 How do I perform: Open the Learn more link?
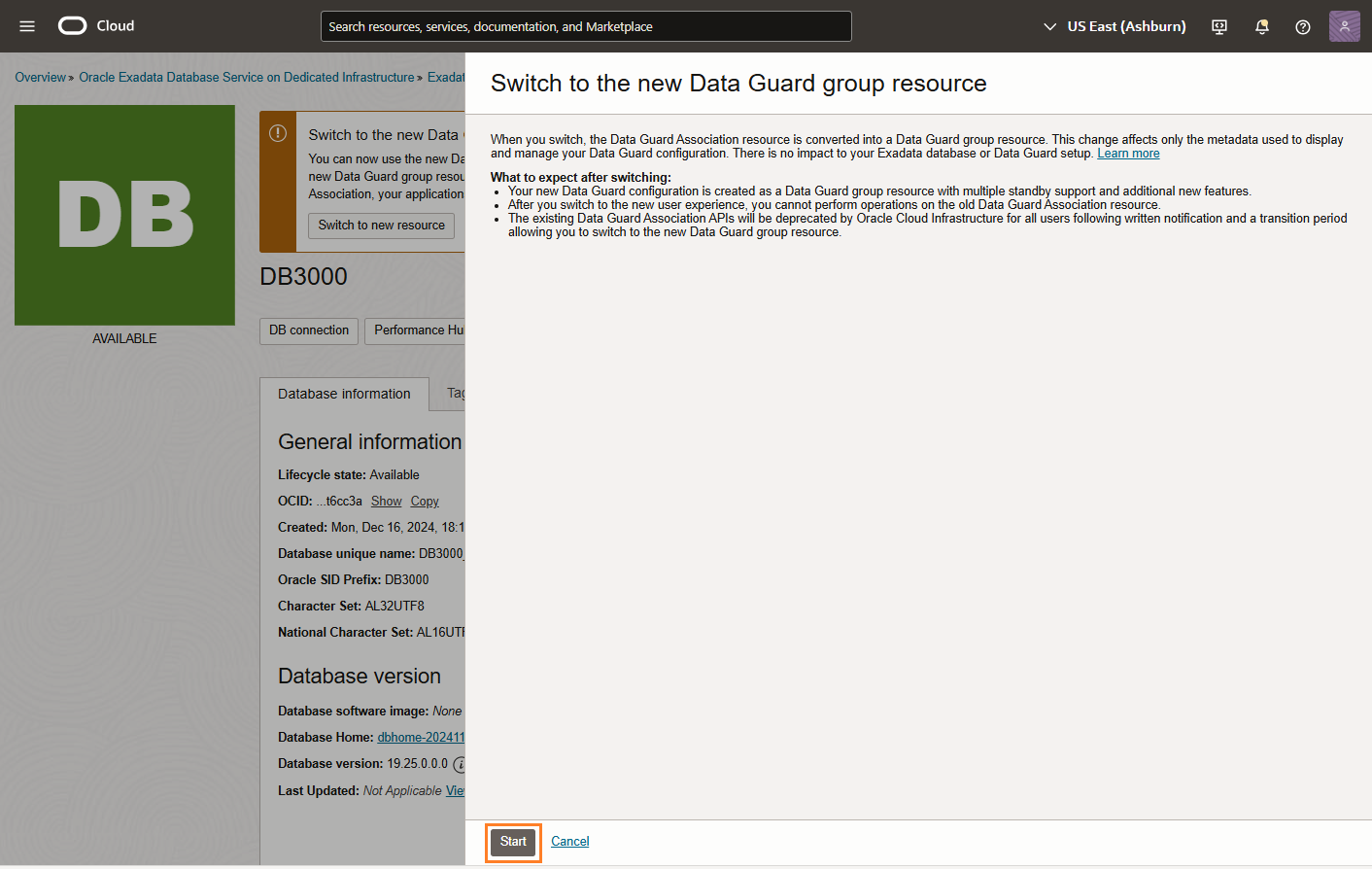(x=1128, y=154)
